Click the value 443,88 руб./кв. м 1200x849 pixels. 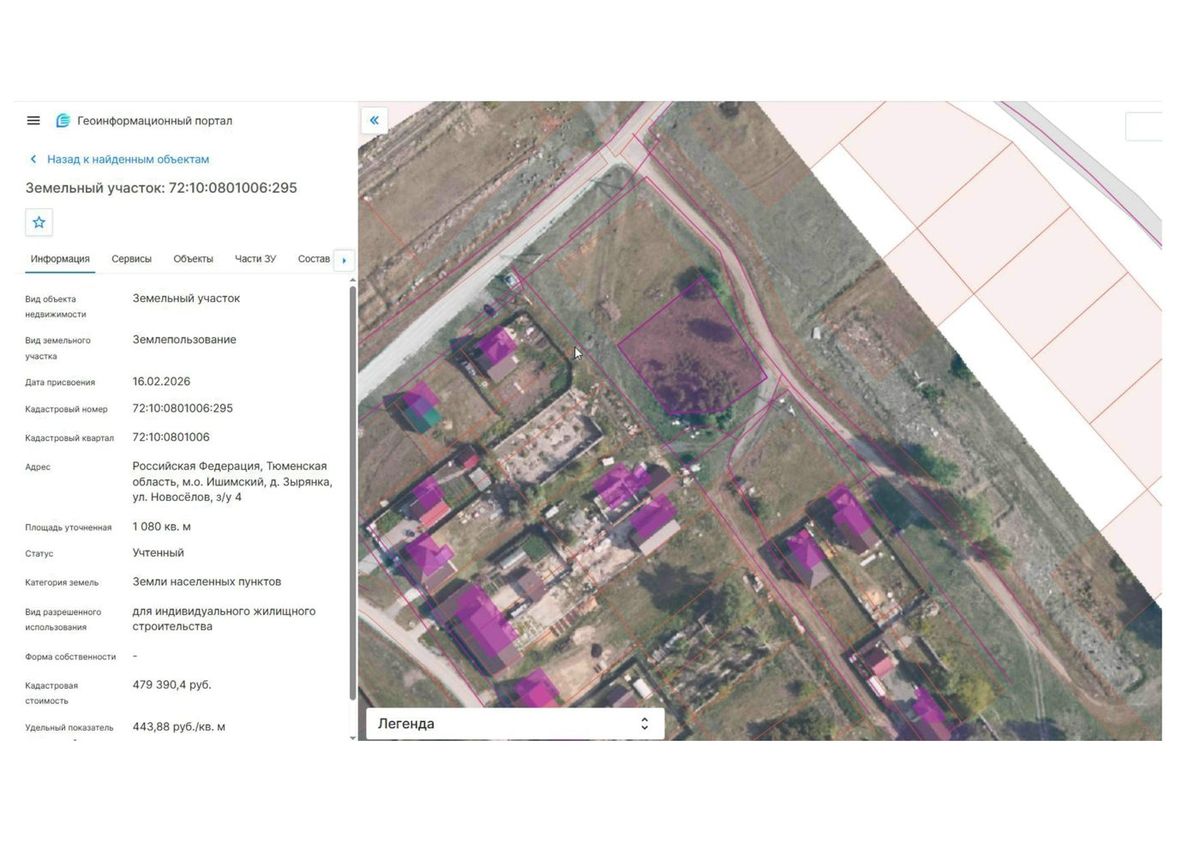click(x=179, y=727)
